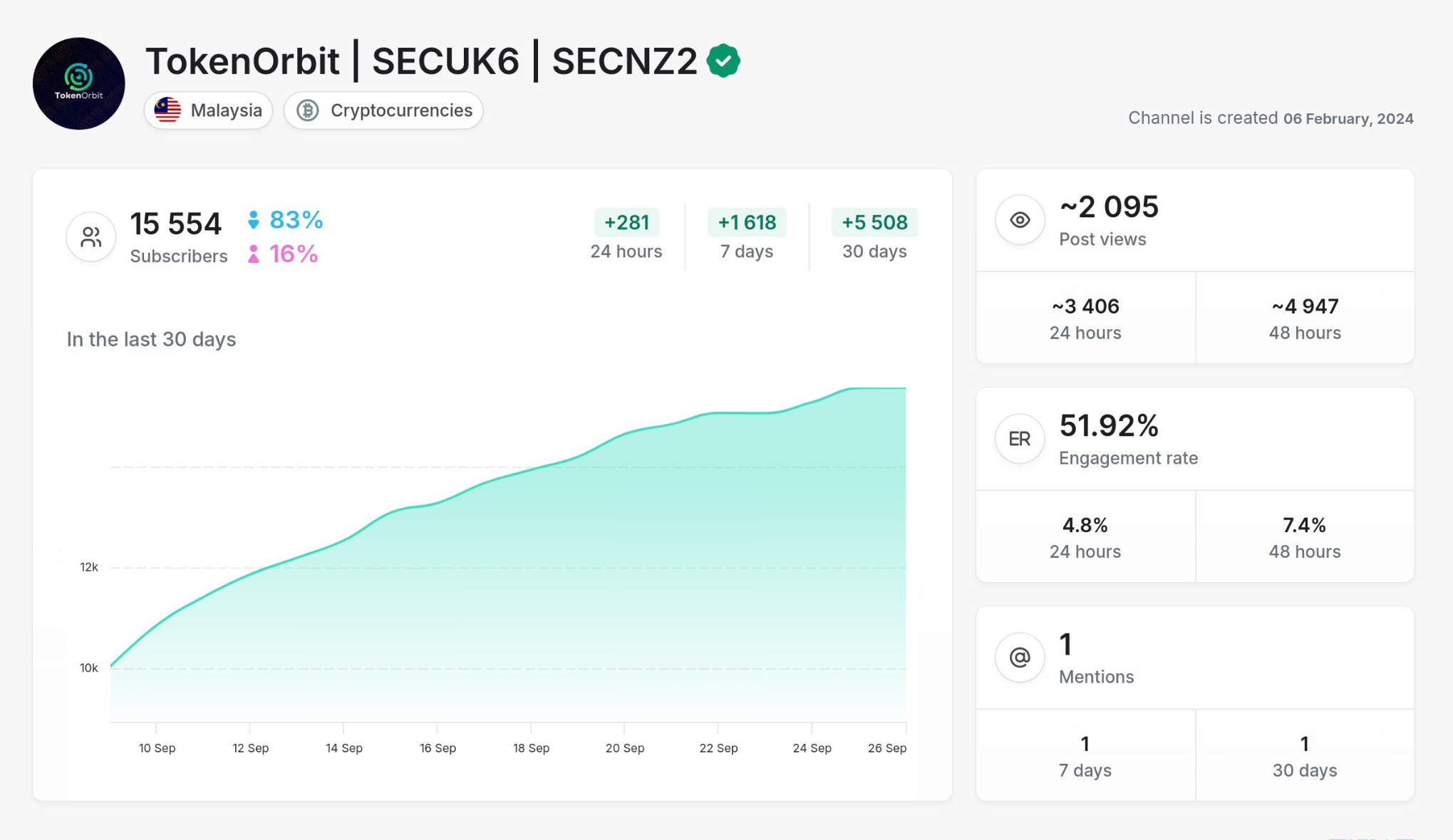
Task: Click the Malaysia flag icon
Action: 167,109
